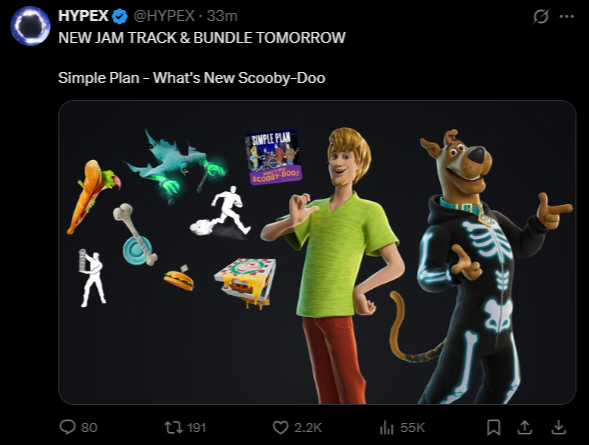This screenshot has height=445, width=589.
Task: Click the 191 reposts count
Action: click(196, 427)
